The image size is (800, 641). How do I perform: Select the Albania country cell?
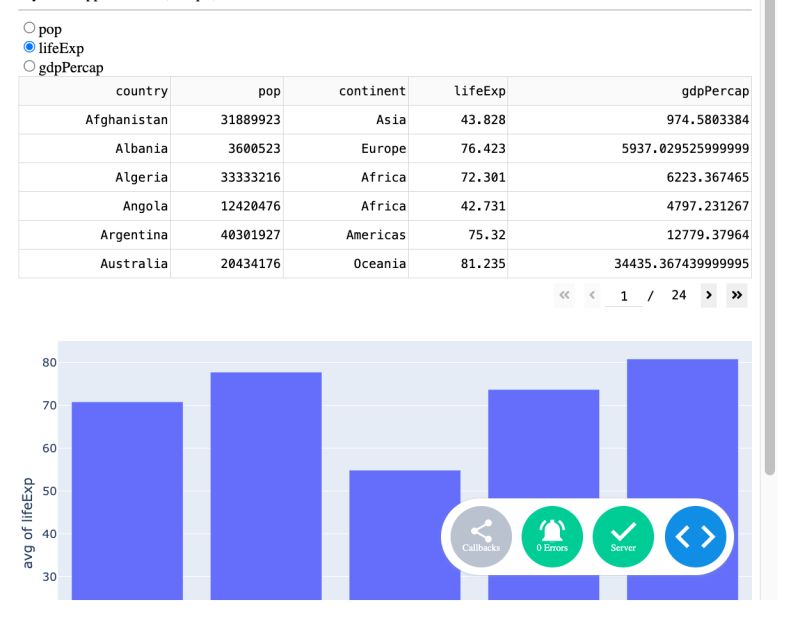94,149
